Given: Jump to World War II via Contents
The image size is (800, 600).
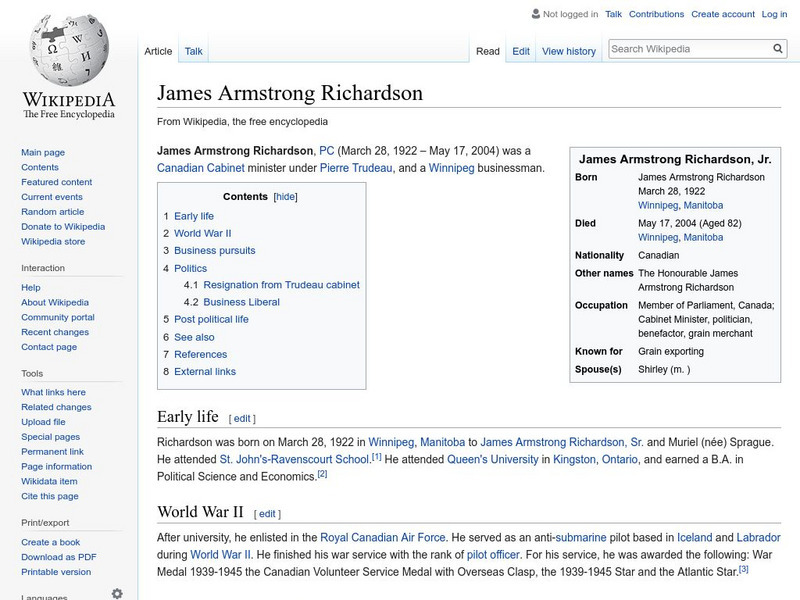Looking at the screenshot, I should click(205, 232).
